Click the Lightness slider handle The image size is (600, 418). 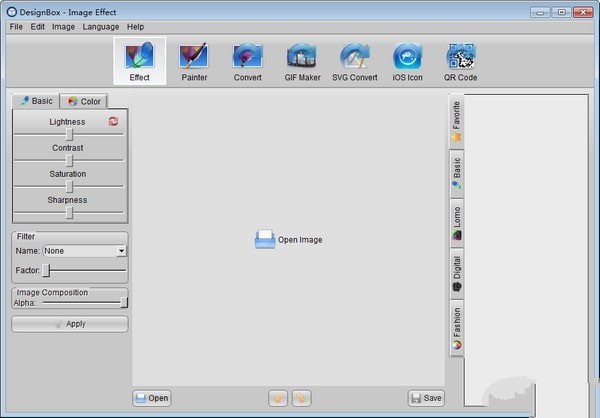point(69,134)
